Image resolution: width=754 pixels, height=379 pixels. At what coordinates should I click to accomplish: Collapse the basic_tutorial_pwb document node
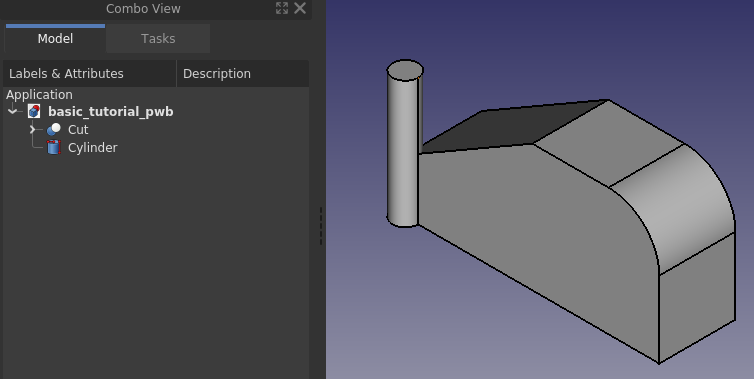pos(13,112)
